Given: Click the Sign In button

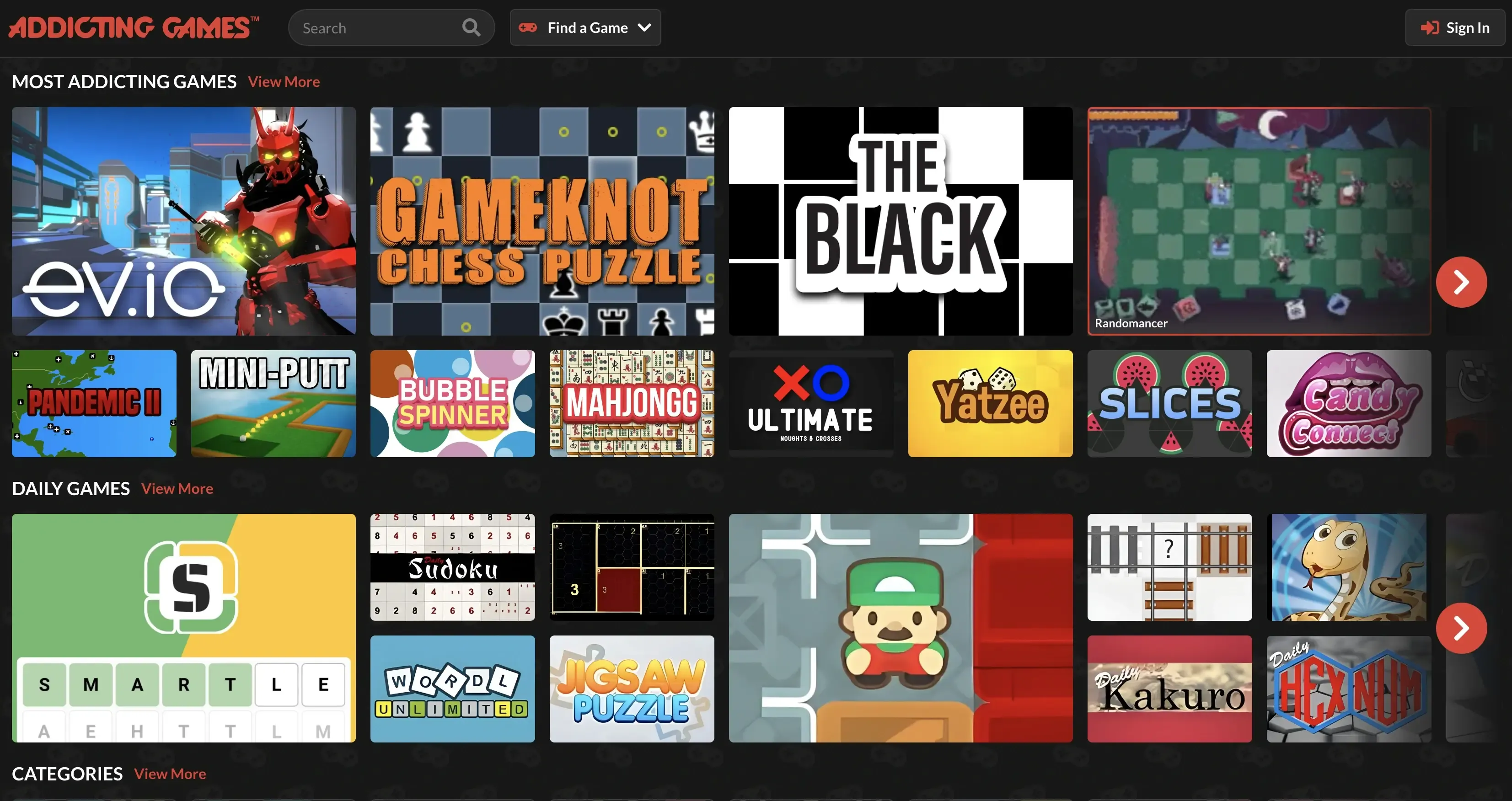Looking at the screenshot, I should click(x=1454, y=27).
